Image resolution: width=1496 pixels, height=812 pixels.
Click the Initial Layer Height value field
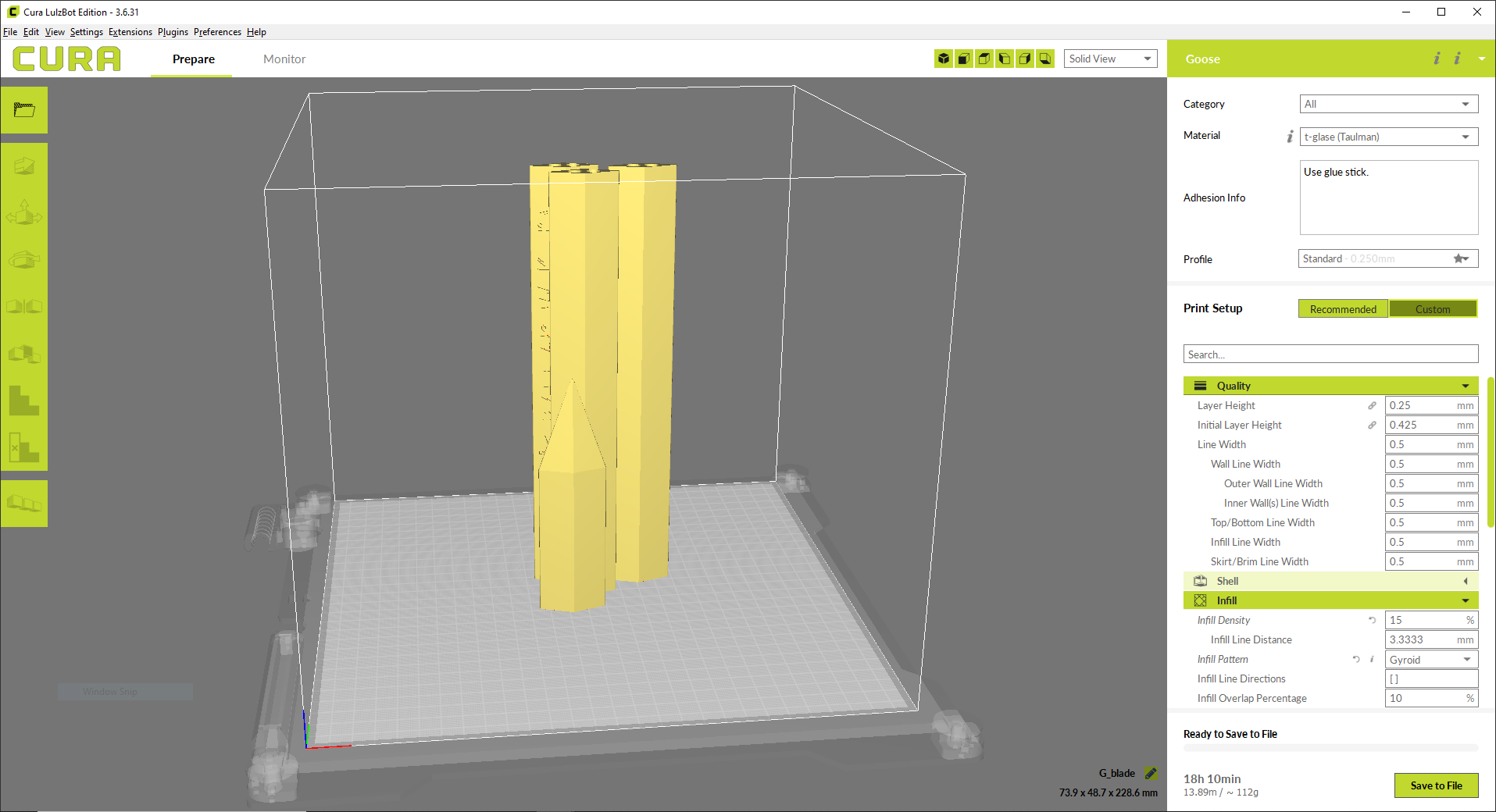coord(1431,425)
